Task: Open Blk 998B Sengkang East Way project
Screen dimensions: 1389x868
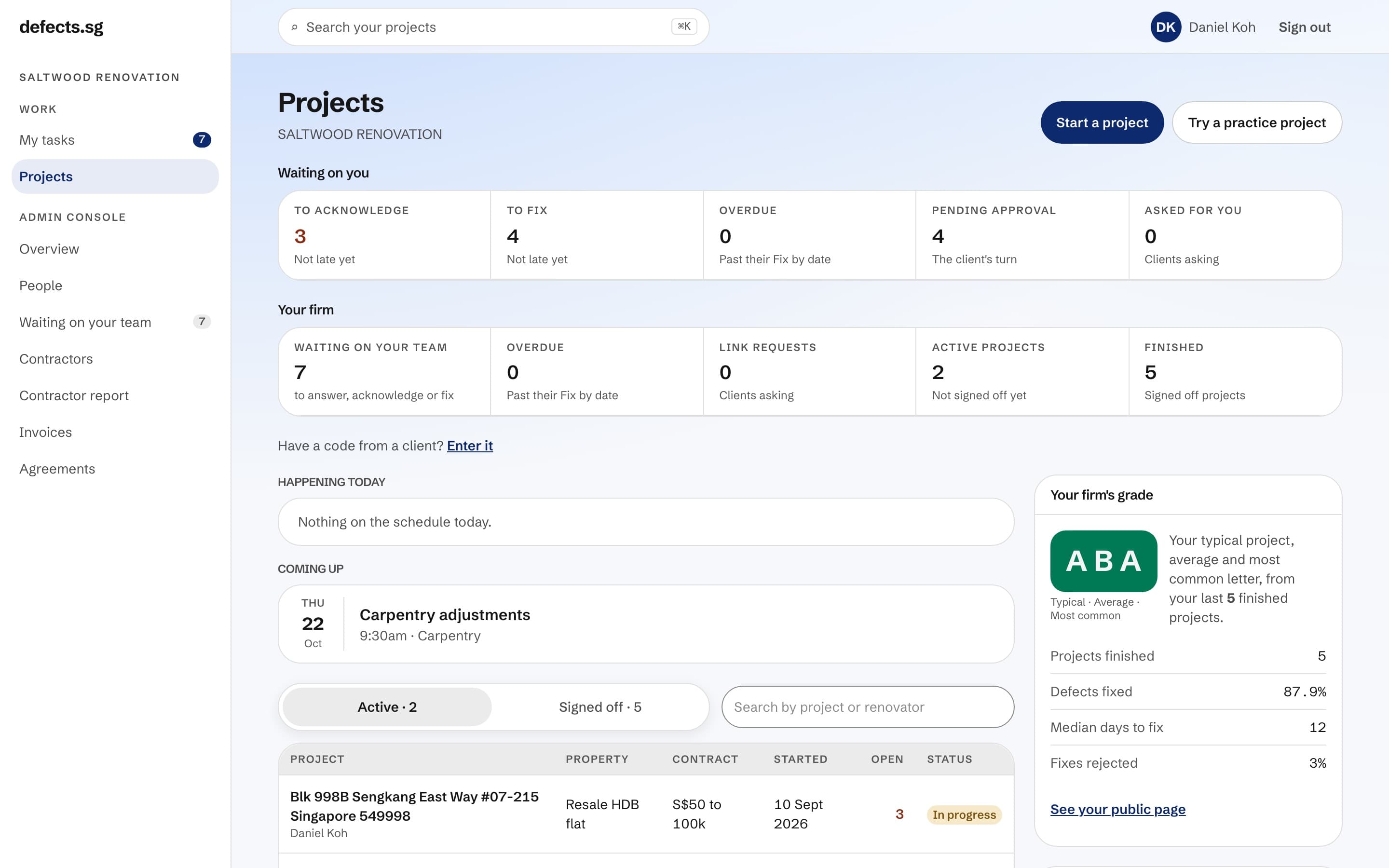Action: pyautogui.click(x=646, y=814)
